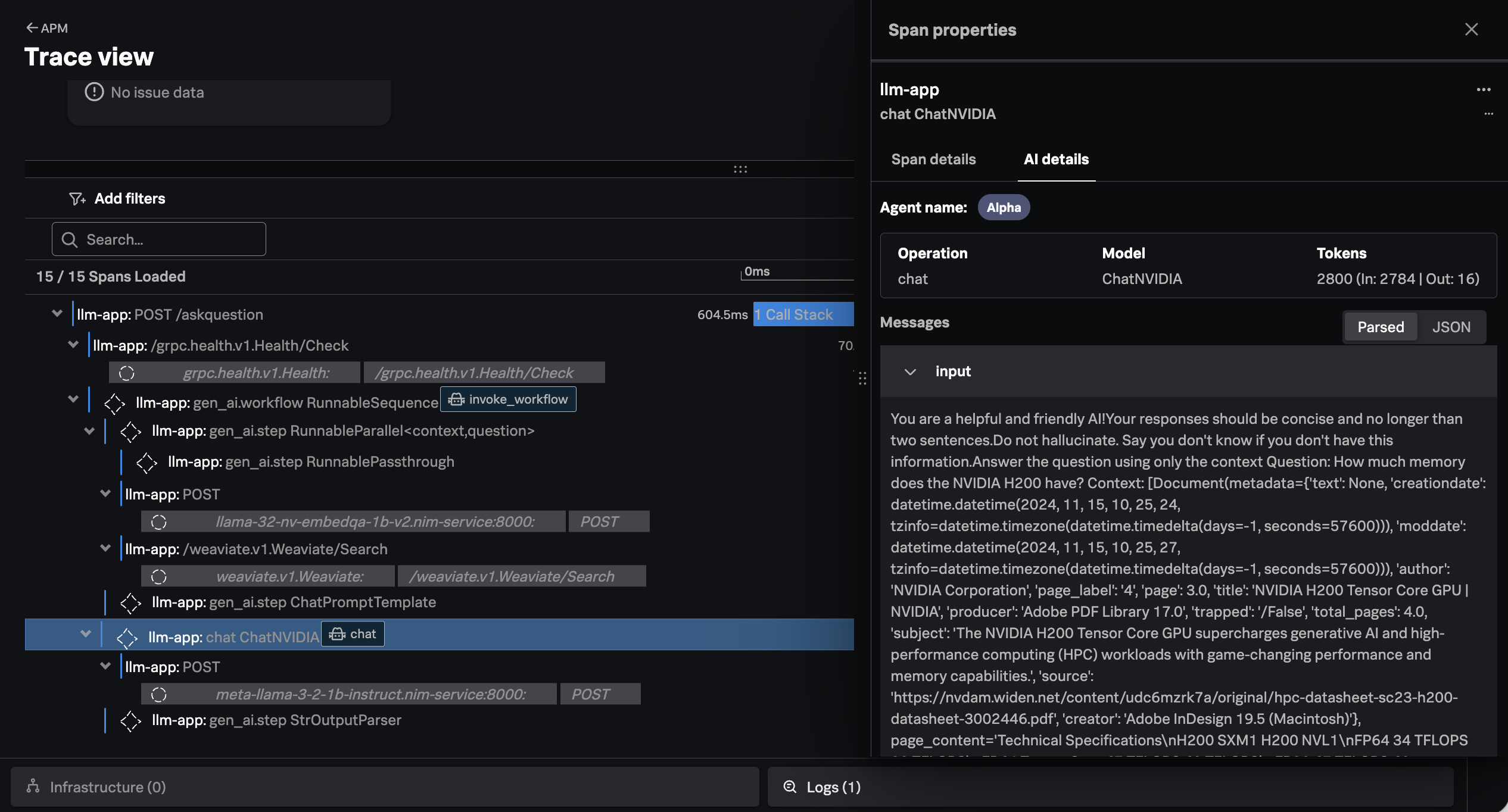Click diamond icon of RunnablePassthrough span
The height and width of the screenshot is (812, 1508).
coord(147,463)
